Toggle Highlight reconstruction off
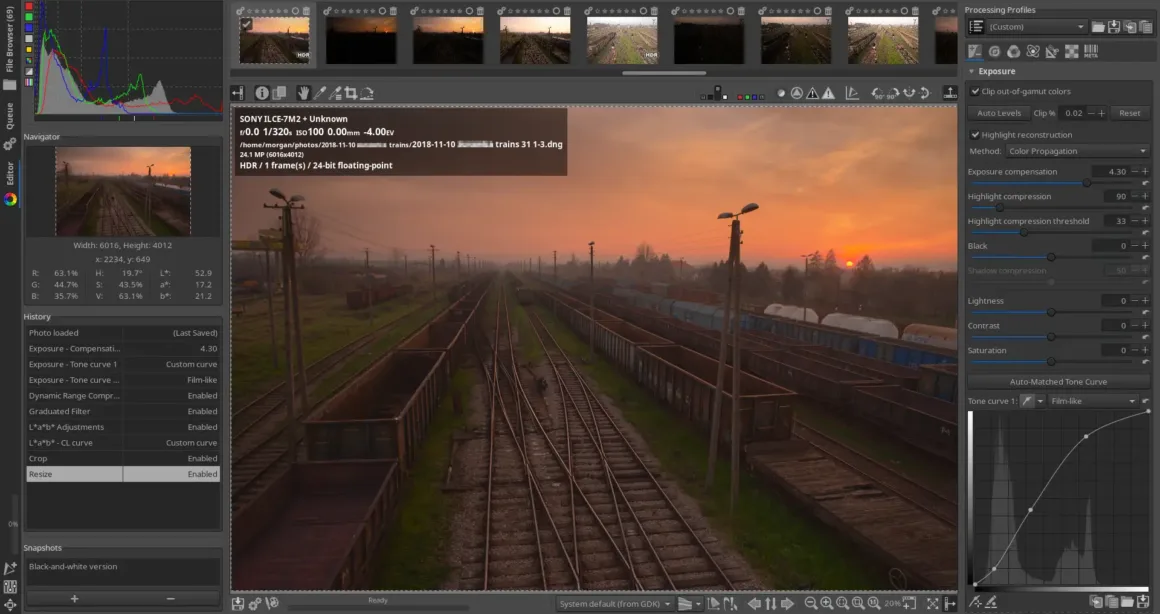 (x=976, y=135)
